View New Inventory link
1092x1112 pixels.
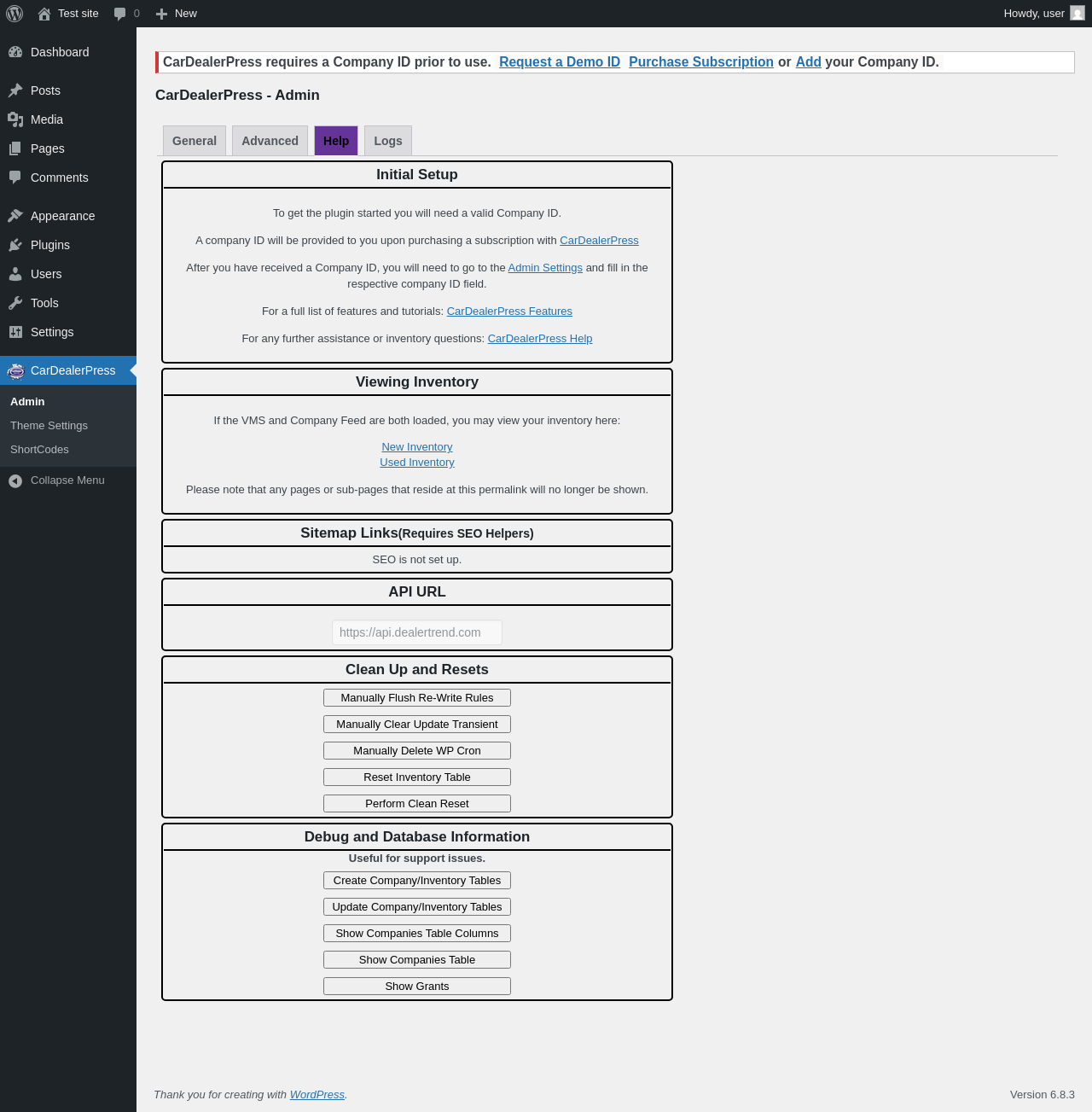point(417,447)
